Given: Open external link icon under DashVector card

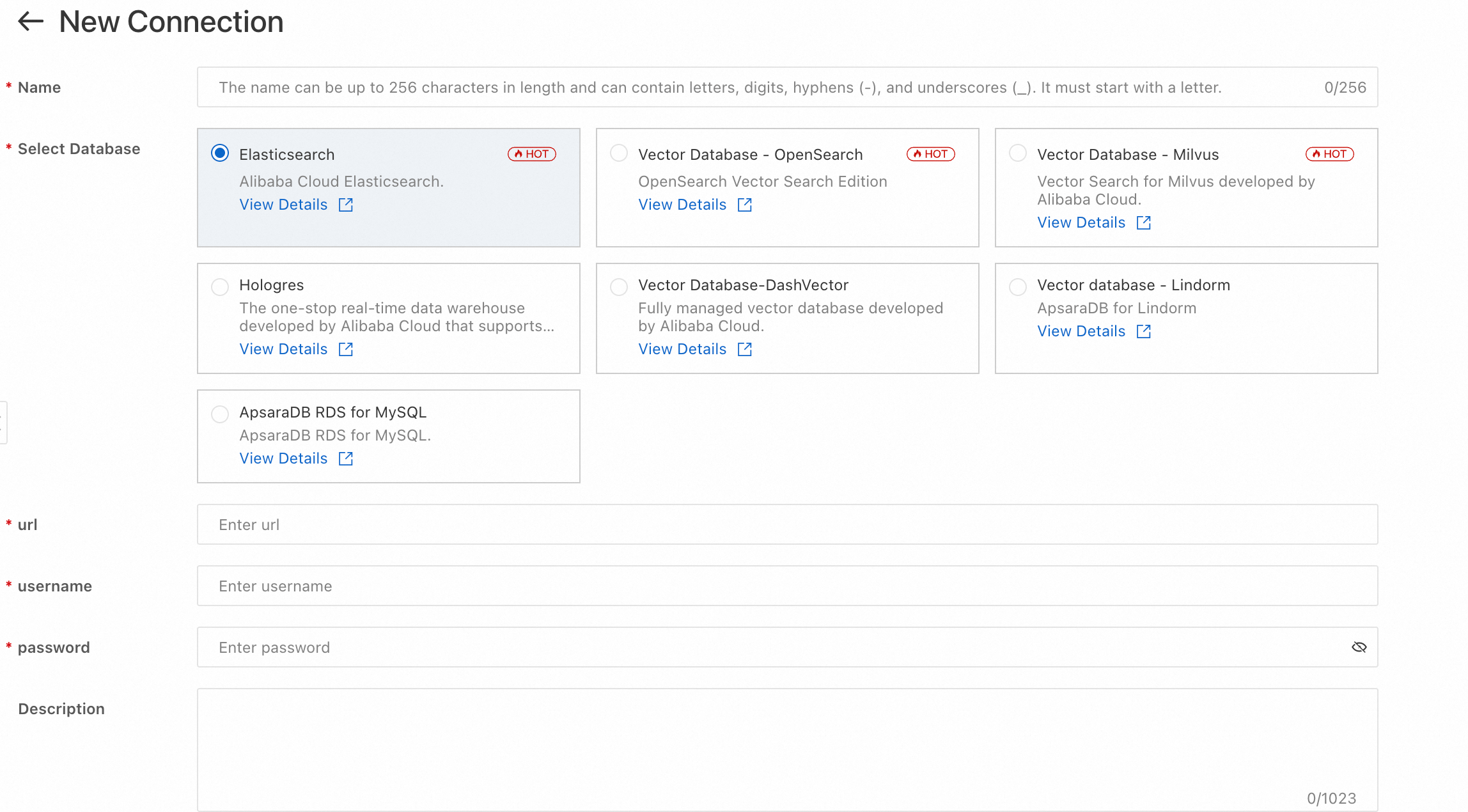Looking at the screenshot, I should tap(744, 349).
